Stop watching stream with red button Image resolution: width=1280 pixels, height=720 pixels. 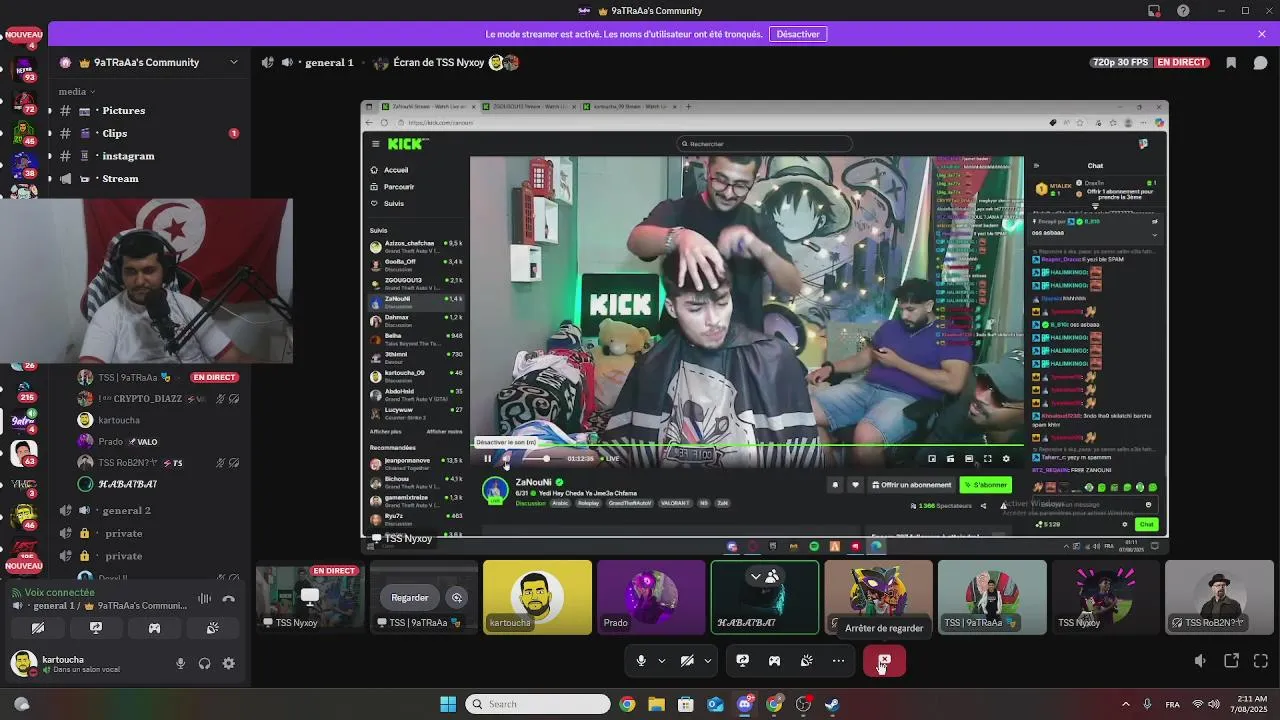tap(884, 661)
